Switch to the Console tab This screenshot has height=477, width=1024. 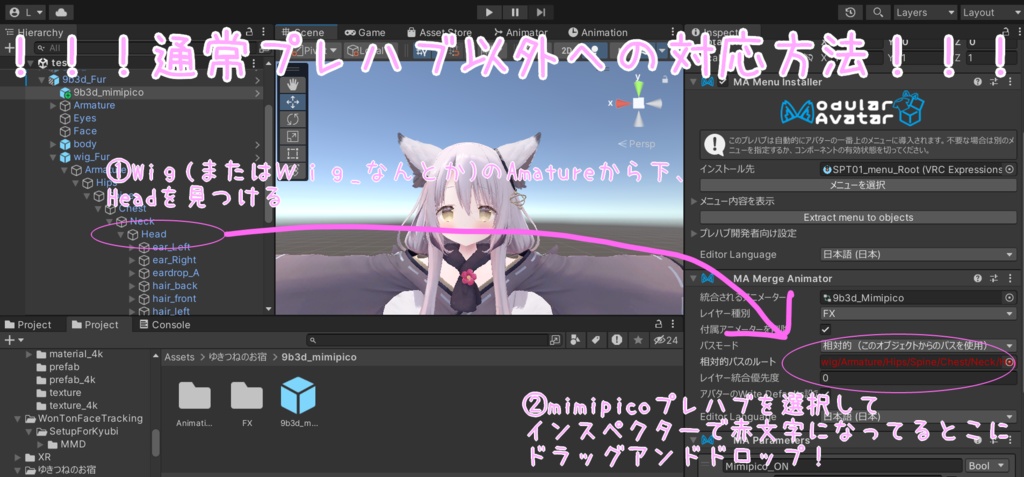pyautogui.click(x=164, y=325)
